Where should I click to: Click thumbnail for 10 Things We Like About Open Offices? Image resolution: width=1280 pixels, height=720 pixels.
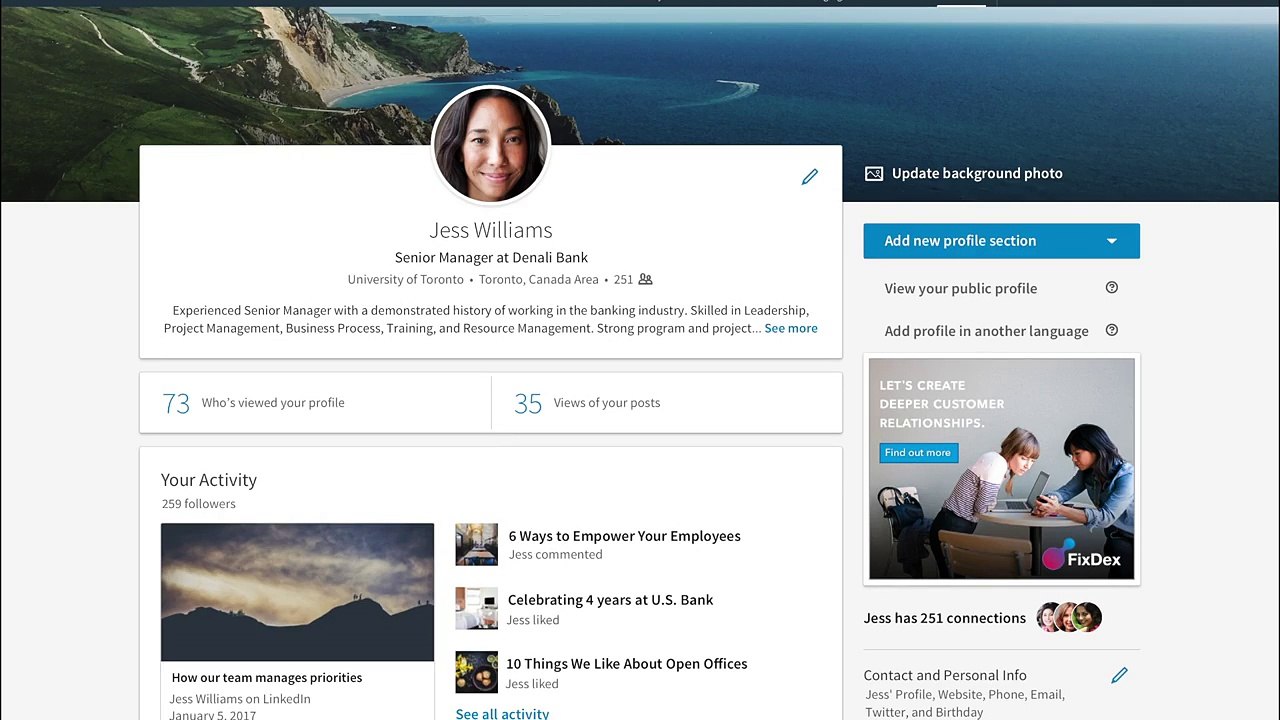(476, 673)
